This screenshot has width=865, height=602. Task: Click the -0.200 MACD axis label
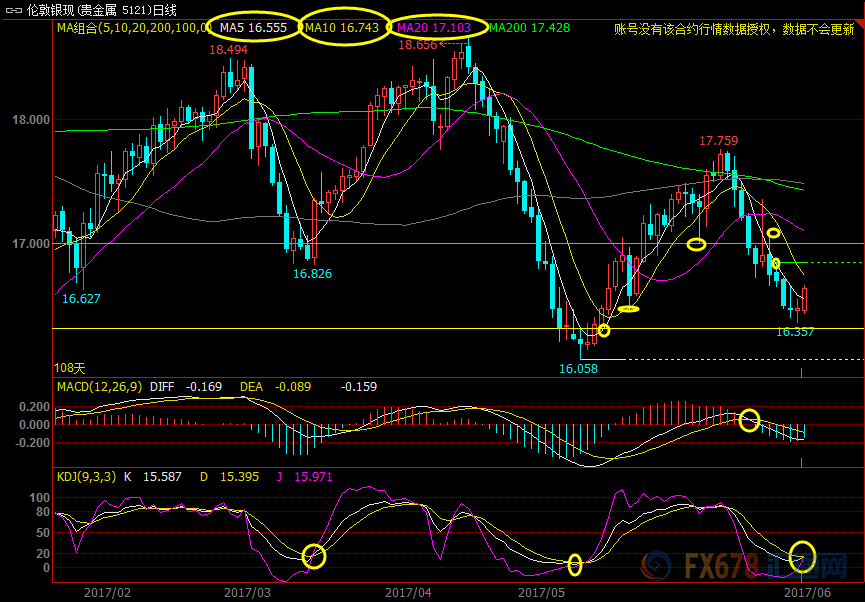(x=32, y=443)
